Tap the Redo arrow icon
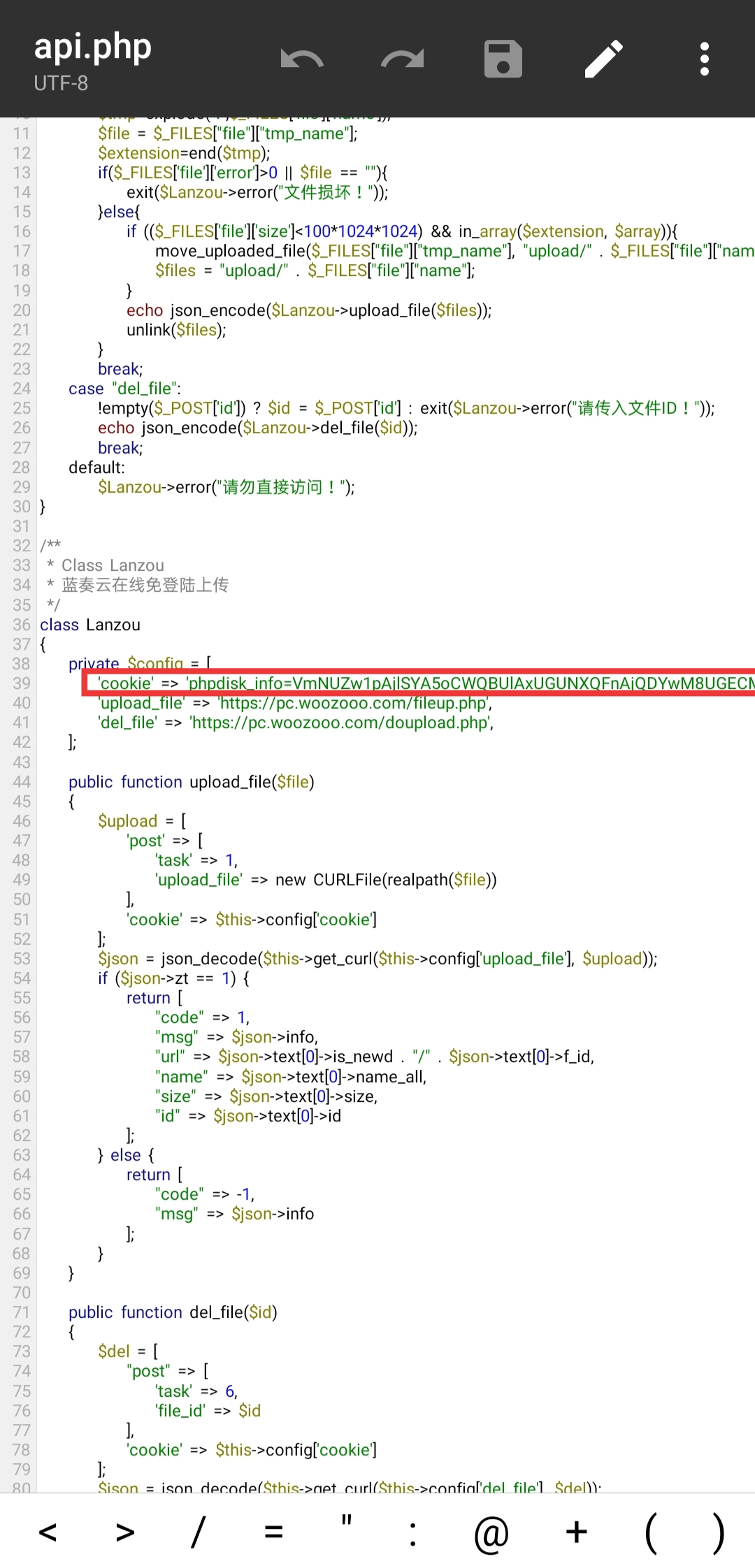 point(403,59)
